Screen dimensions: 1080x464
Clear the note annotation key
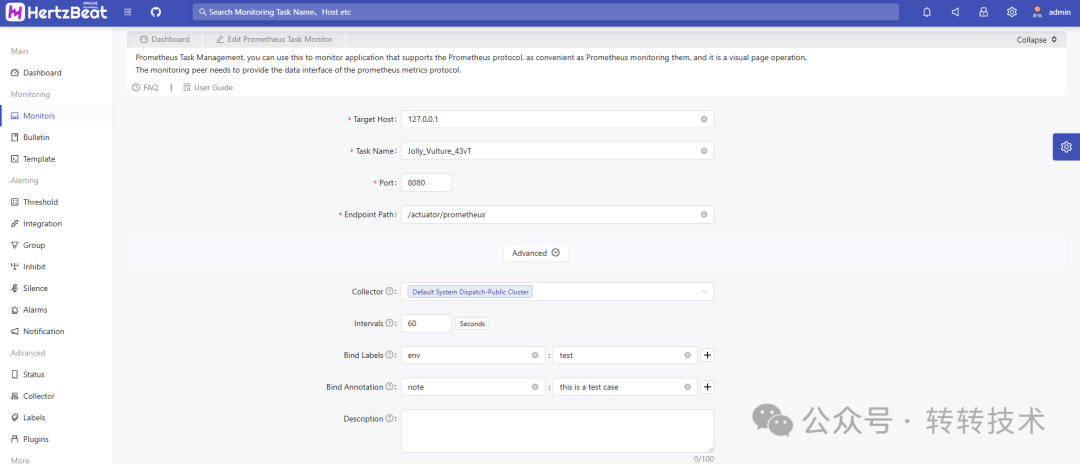(x=535, y=387)
